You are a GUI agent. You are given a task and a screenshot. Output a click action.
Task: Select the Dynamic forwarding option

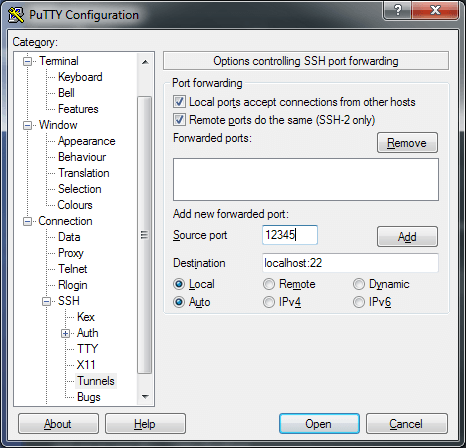[359, 284]
